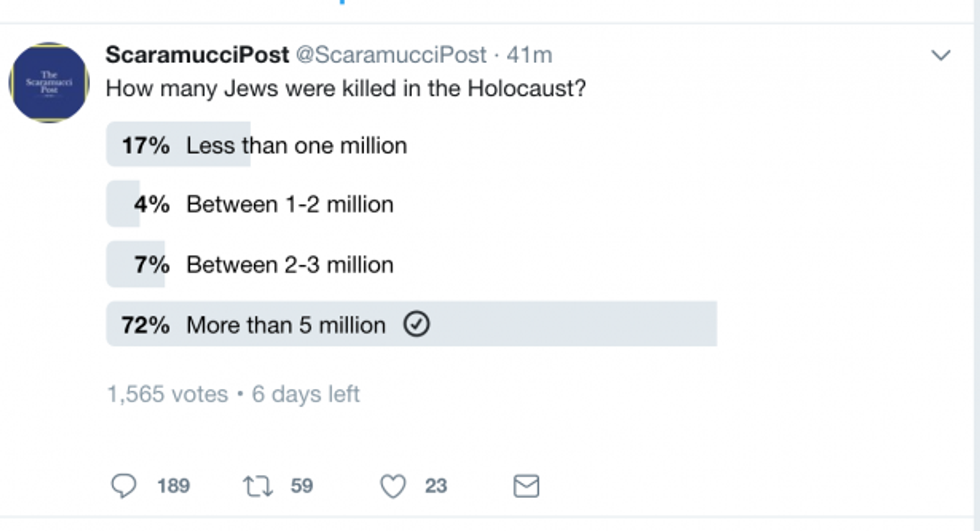Click the 189 replies count
The image size is (980, 531).
pyautogui.click(x=173, y=486)
